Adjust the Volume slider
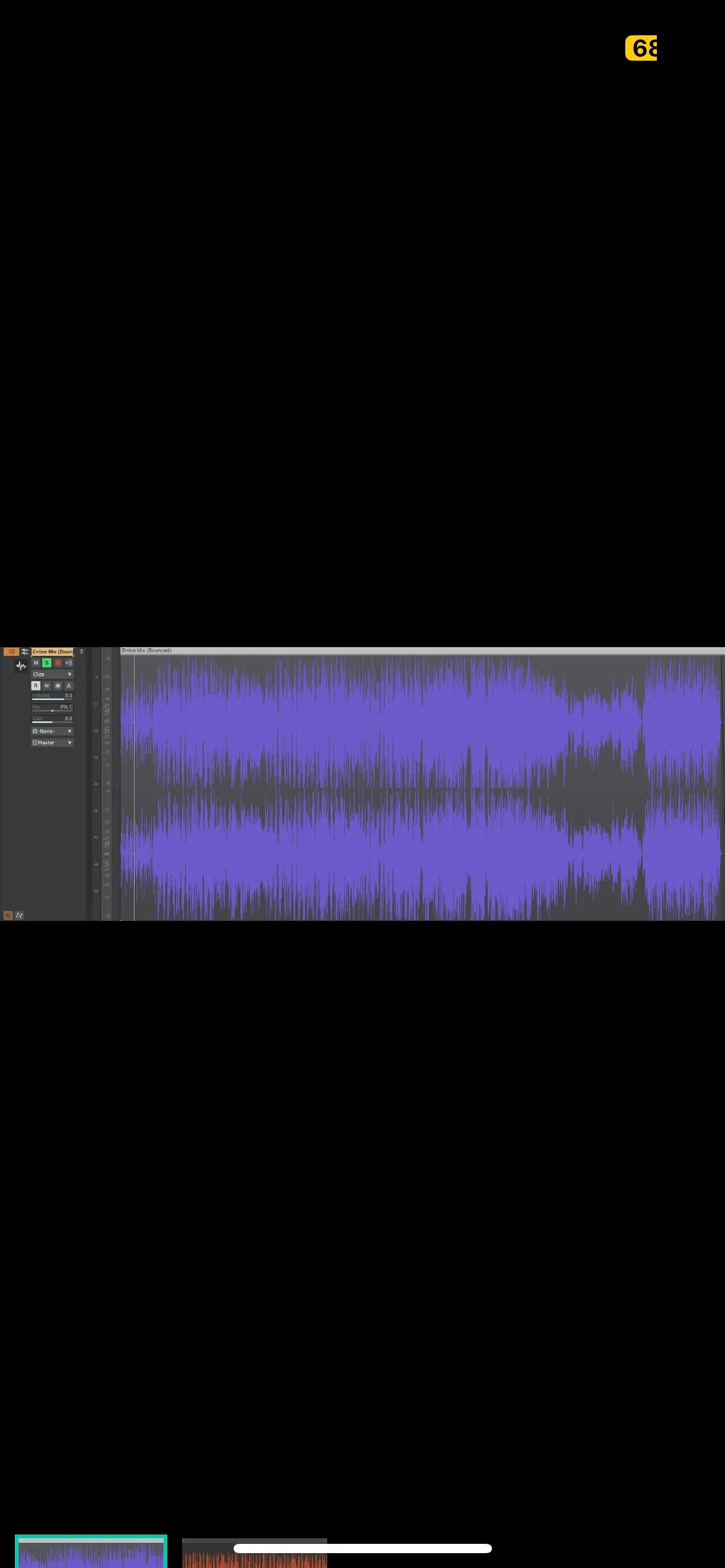Viewport: 725px width, 1568px height. click(x=52, y=697)
